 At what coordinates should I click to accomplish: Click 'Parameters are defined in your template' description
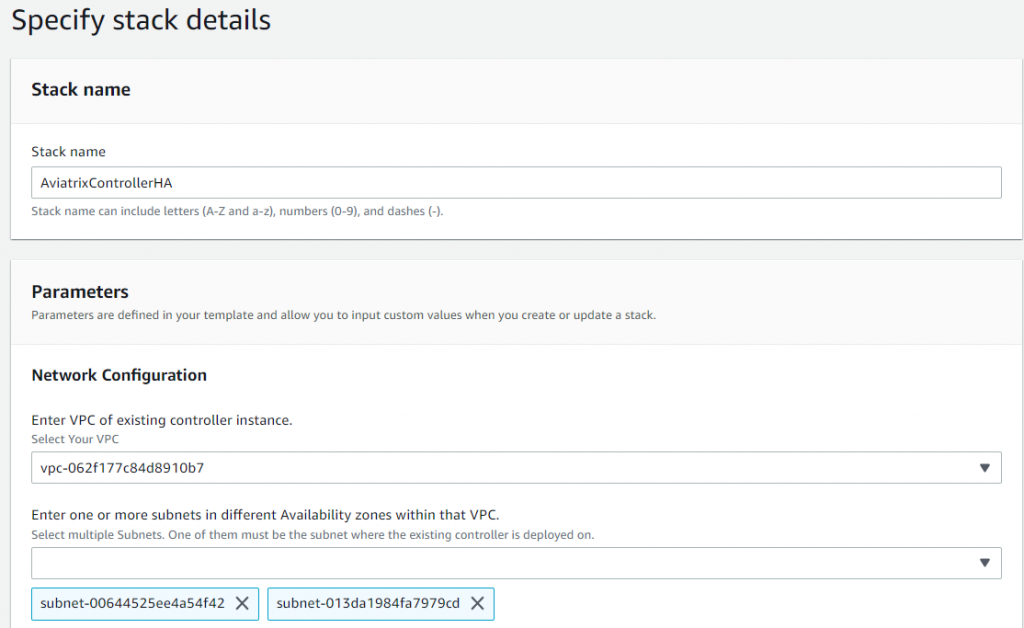click(344, 315)
